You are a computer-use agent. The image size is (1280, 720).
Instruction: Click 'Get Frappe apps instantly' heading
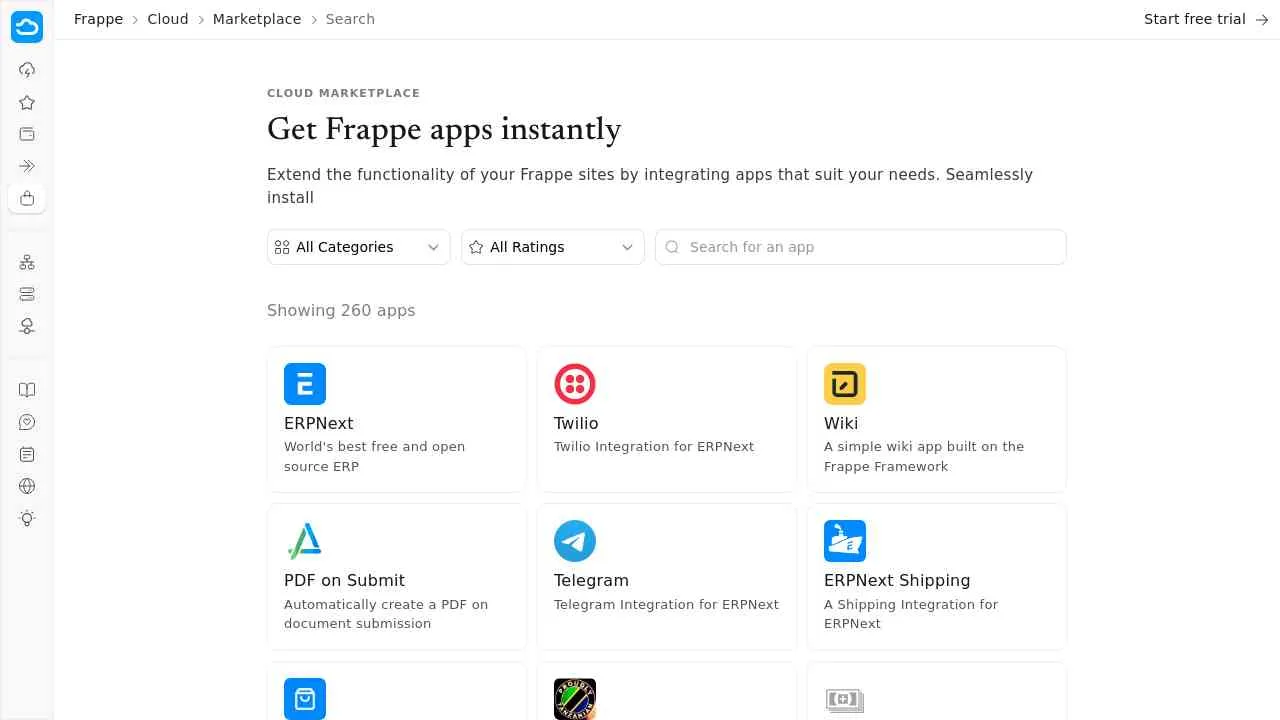(444, 130)
